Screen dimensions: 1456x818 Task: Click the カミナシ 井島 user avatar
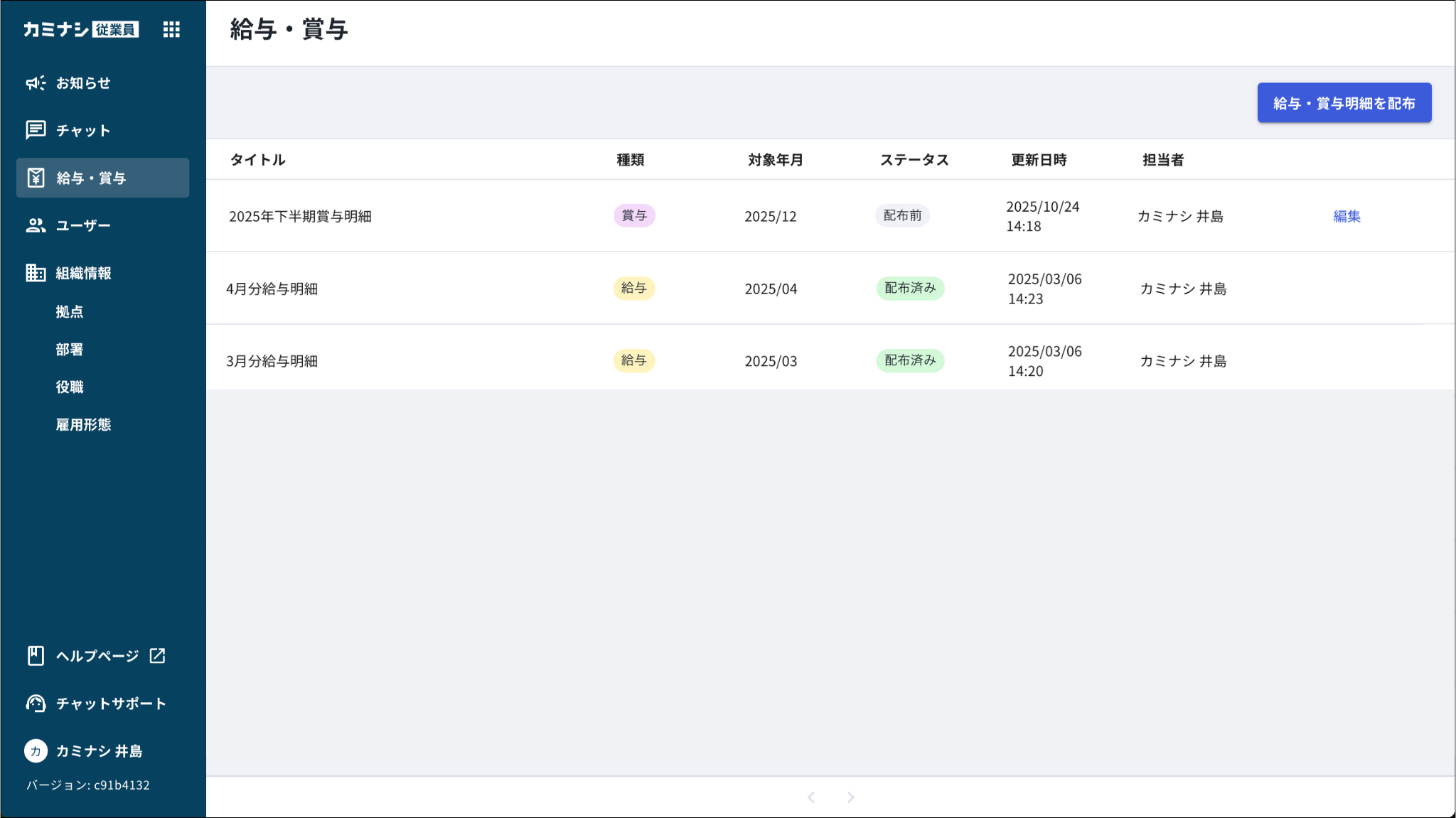36,751
